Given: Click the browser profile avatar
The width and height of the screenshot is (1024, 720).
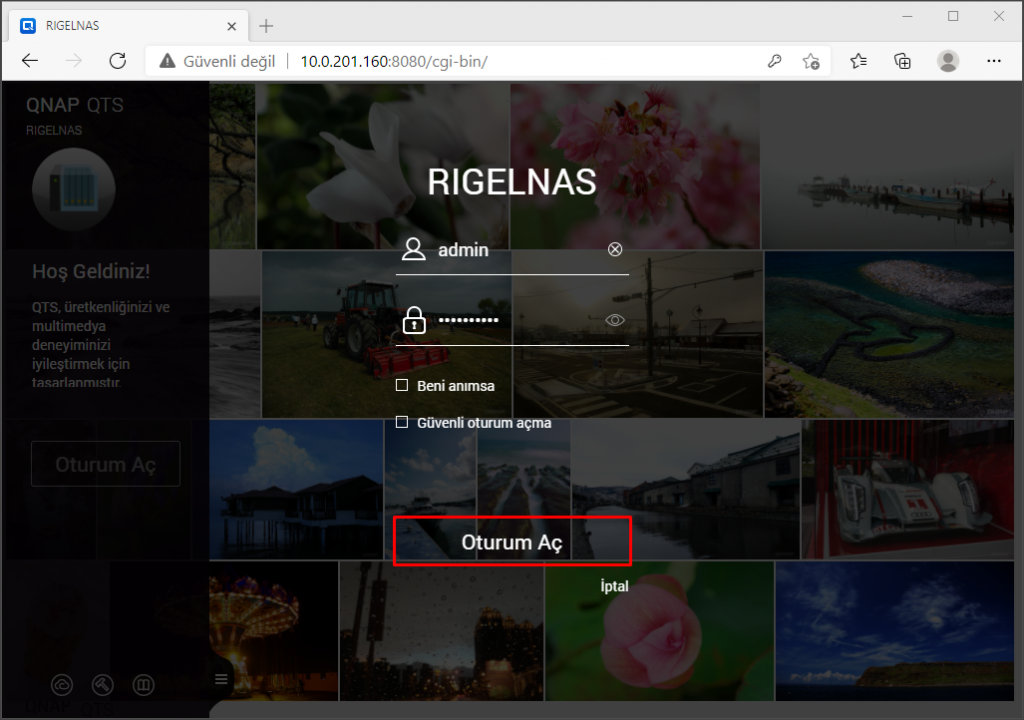Looking at the screenshot, I should click(948, 61).
